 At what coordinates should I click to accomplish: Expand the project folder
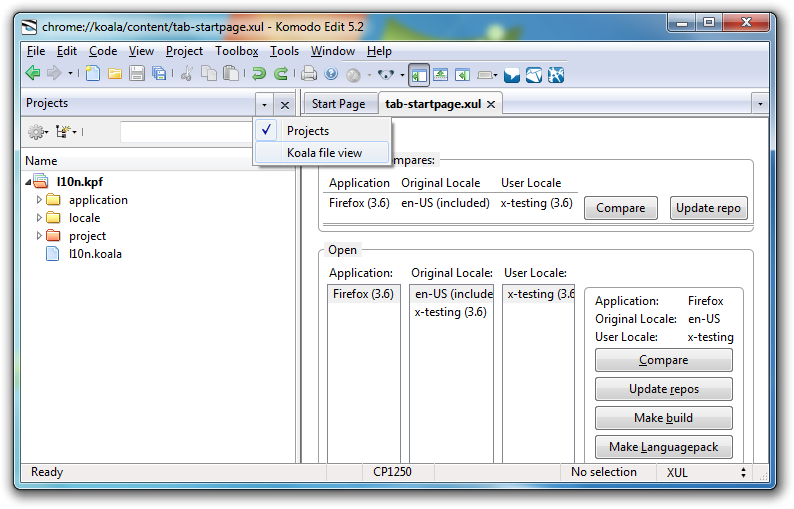[39, 236]
